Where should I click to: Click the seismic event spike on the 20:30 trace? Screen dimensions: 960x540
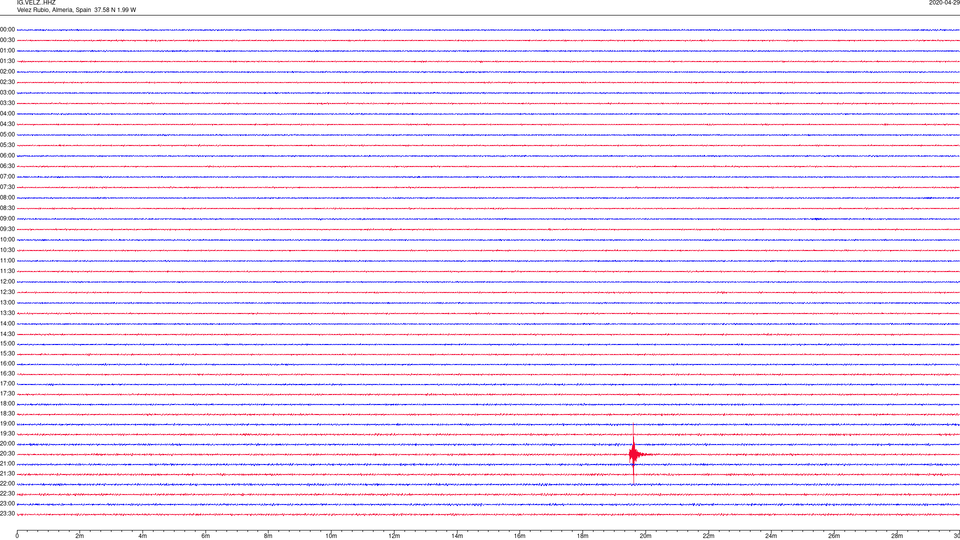634,454
